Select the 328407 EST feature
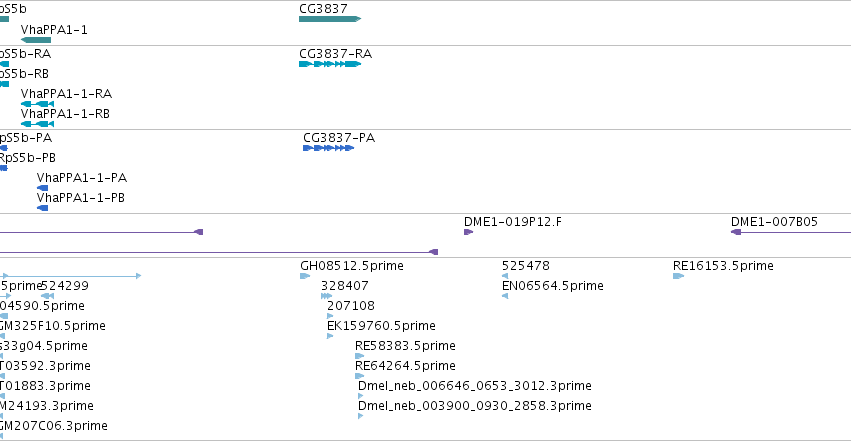The width and height of the screenshot is (851, 441). click(x=326, y=296)
